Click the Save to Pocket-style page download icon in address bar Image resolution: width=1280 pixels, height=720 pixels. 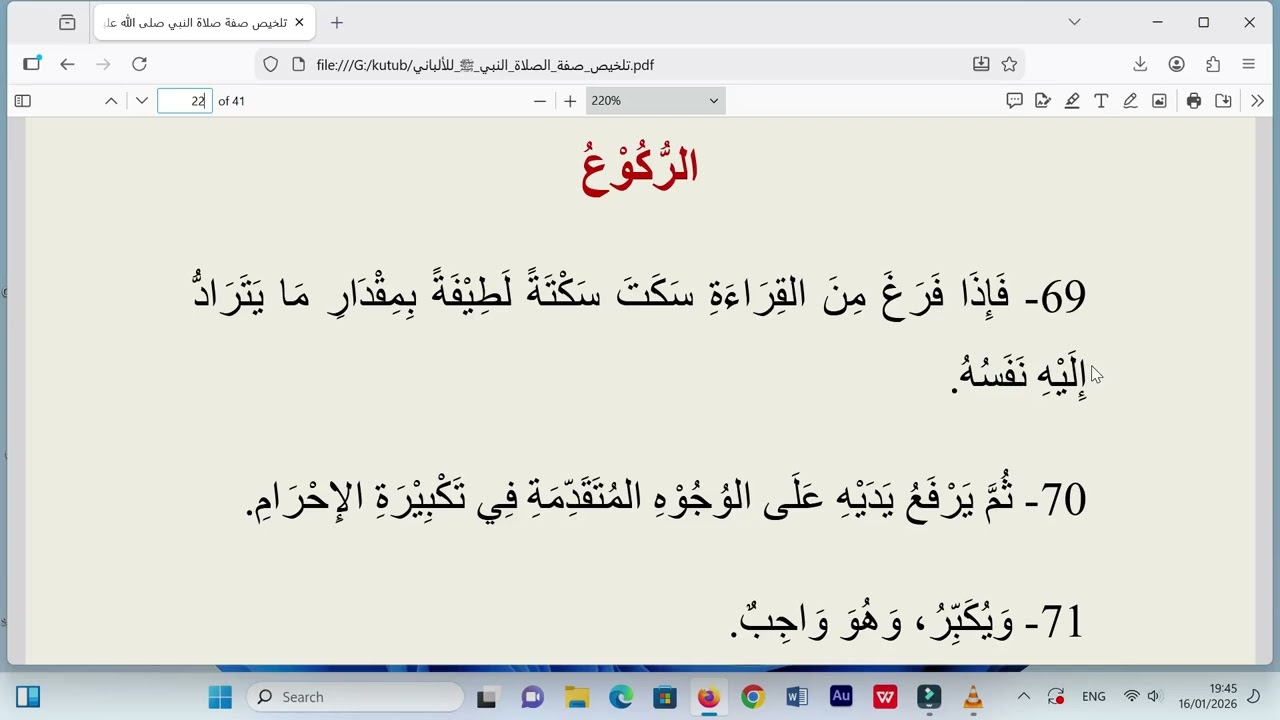pyautogui.click(x=981, y=64)
